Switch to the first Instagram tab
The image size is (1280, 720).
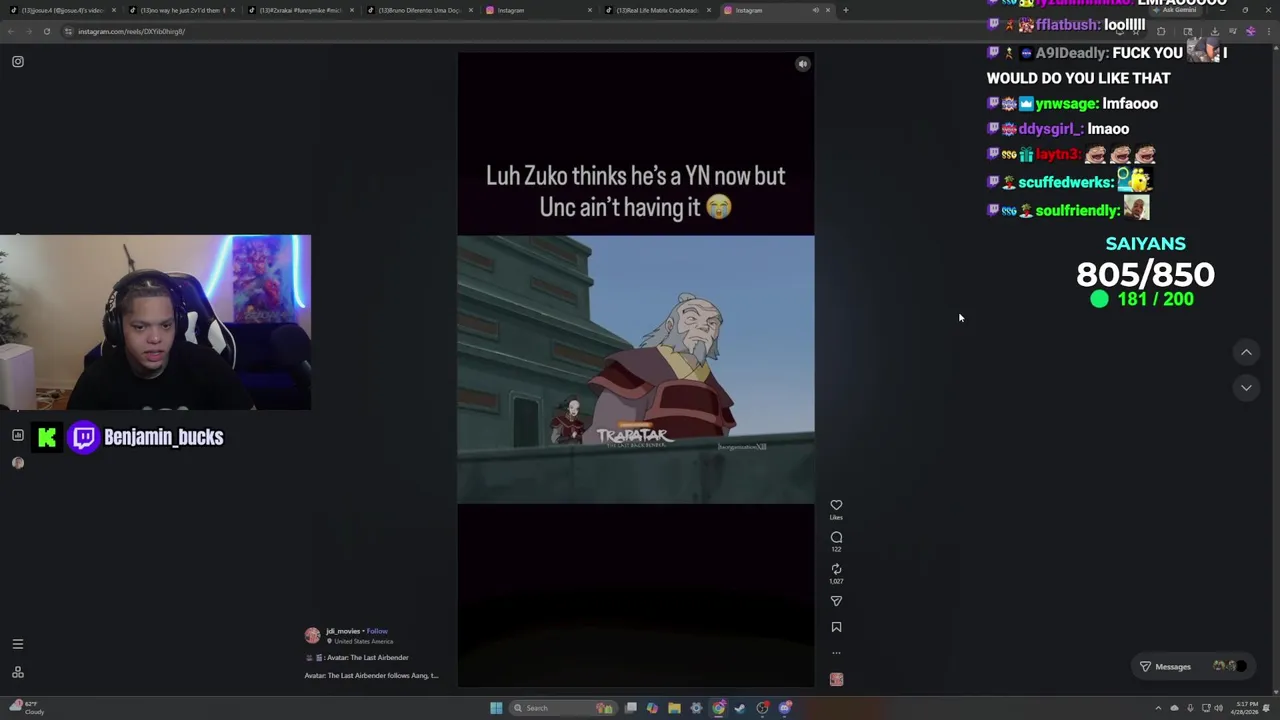(538, 10)
